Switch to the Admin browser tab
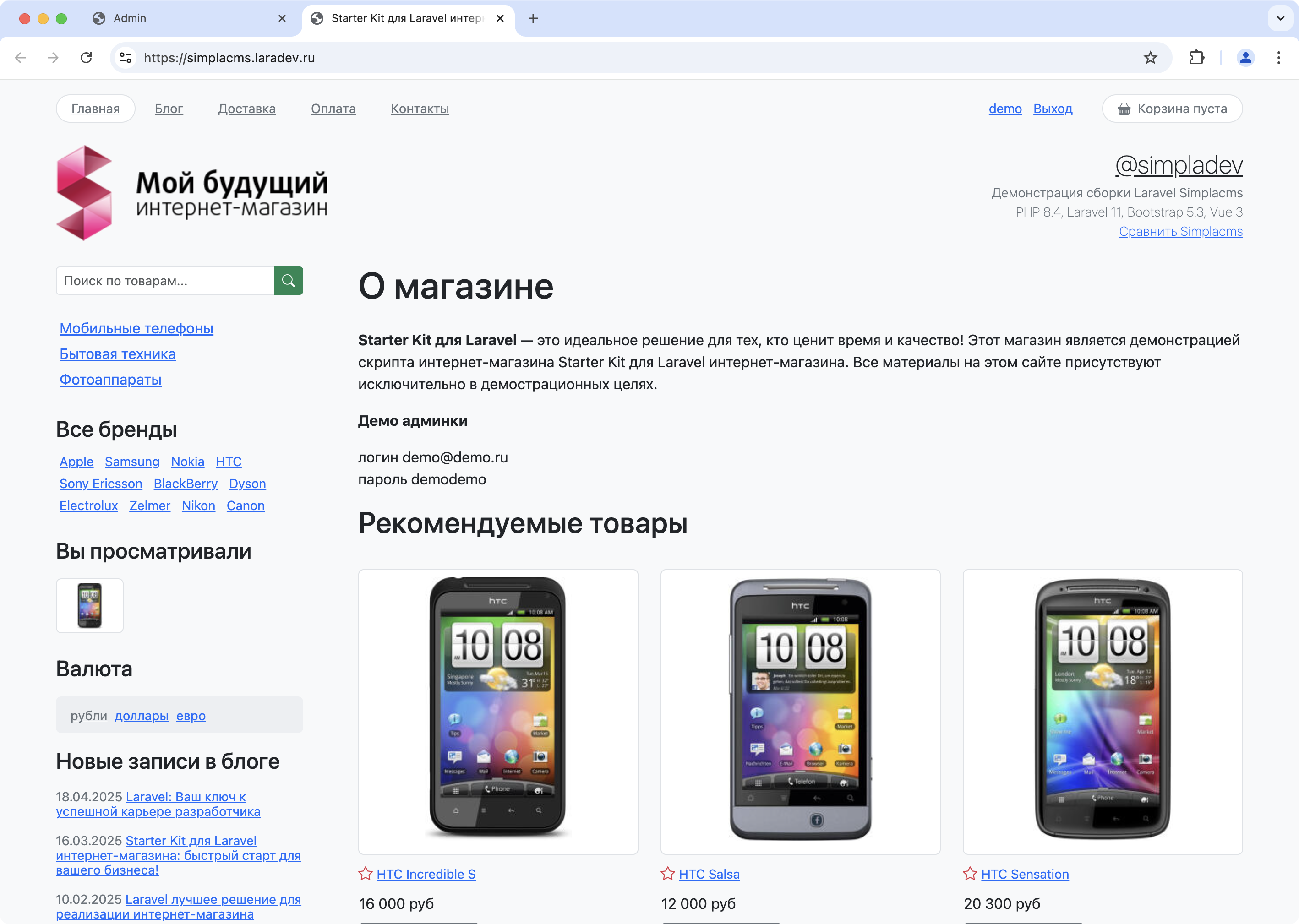 tap(130, 18)
